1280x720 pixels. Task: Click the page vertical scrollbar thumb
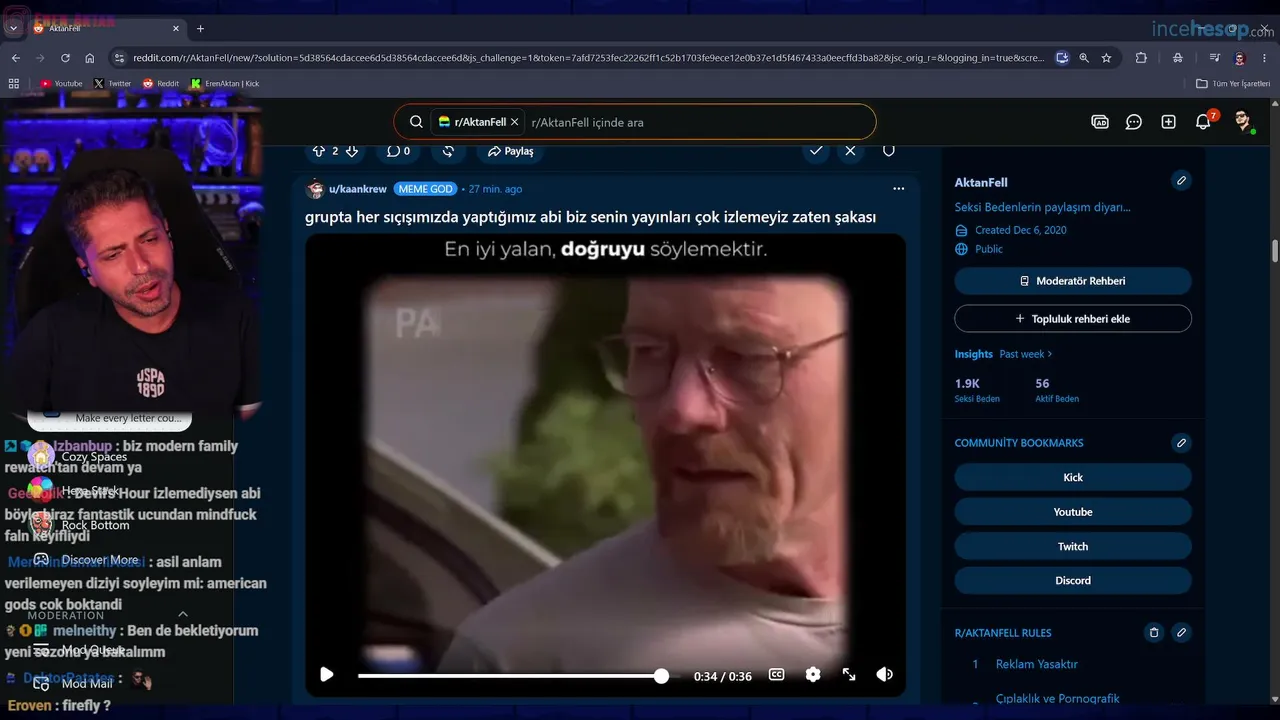click(x=1275, y=250)
